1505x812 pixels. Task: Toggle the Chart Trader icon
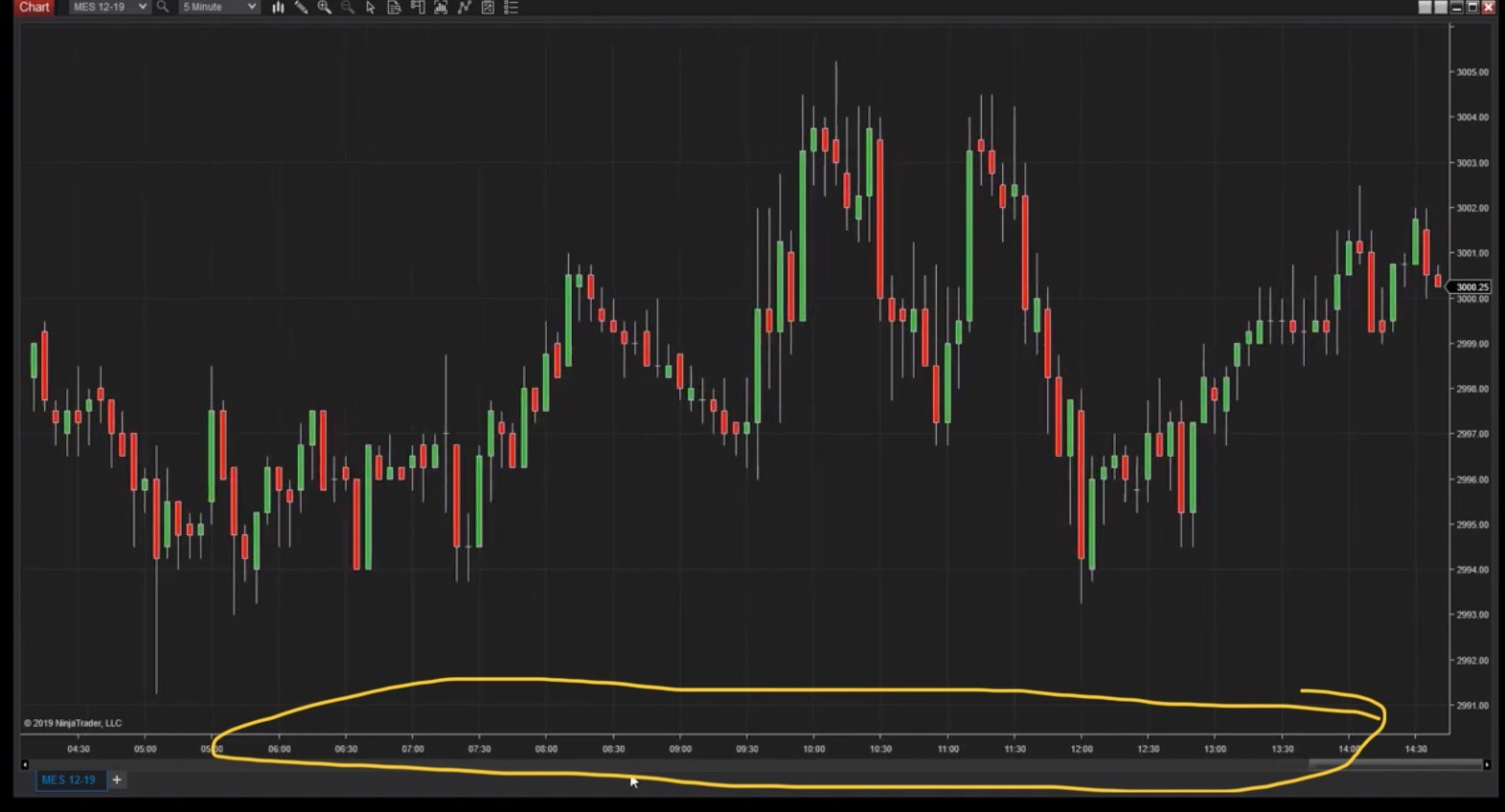pos(418,7)
